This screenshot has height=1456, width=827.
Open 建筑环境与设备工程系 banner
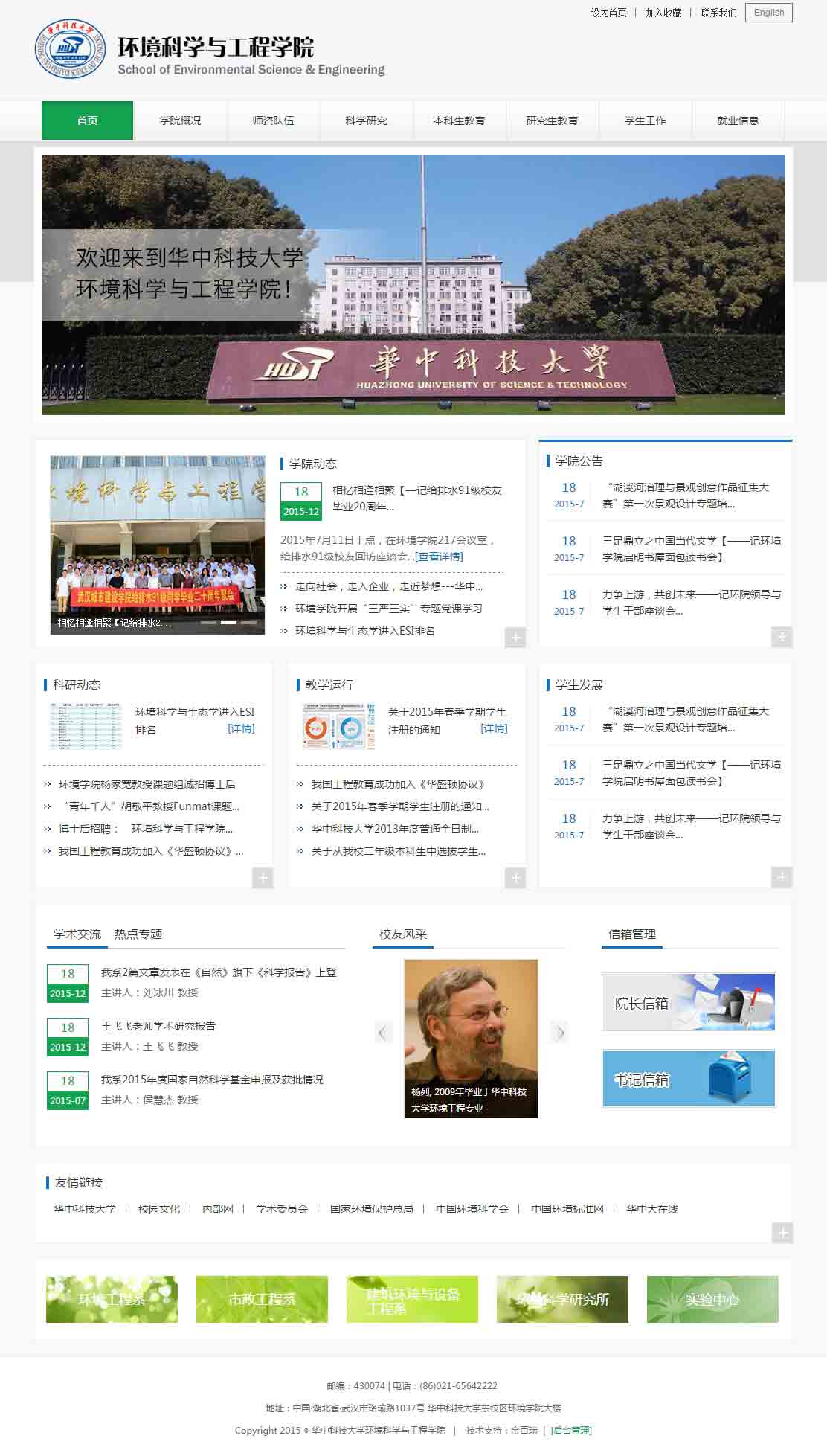click(x=412, y=1299)
